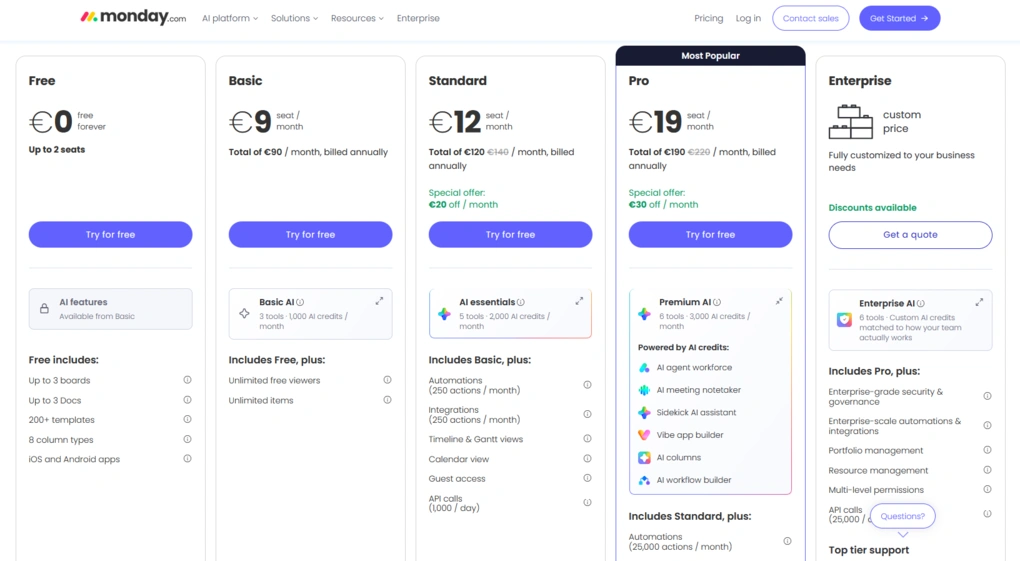This screenshot has width=1020, height=561.
Task: Click info icon for Calendar view
Action: point(587,459)
